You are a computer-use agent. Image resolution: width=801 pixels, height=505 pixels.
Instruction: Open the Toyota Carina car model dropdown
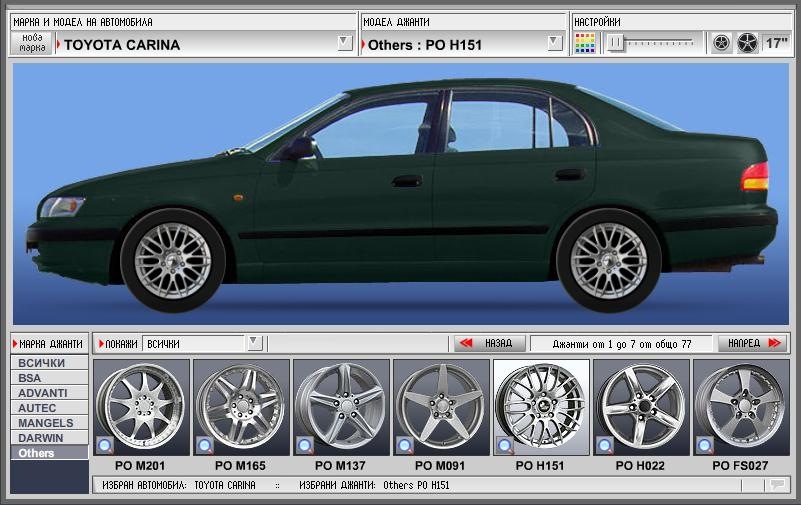click(345, 43)
